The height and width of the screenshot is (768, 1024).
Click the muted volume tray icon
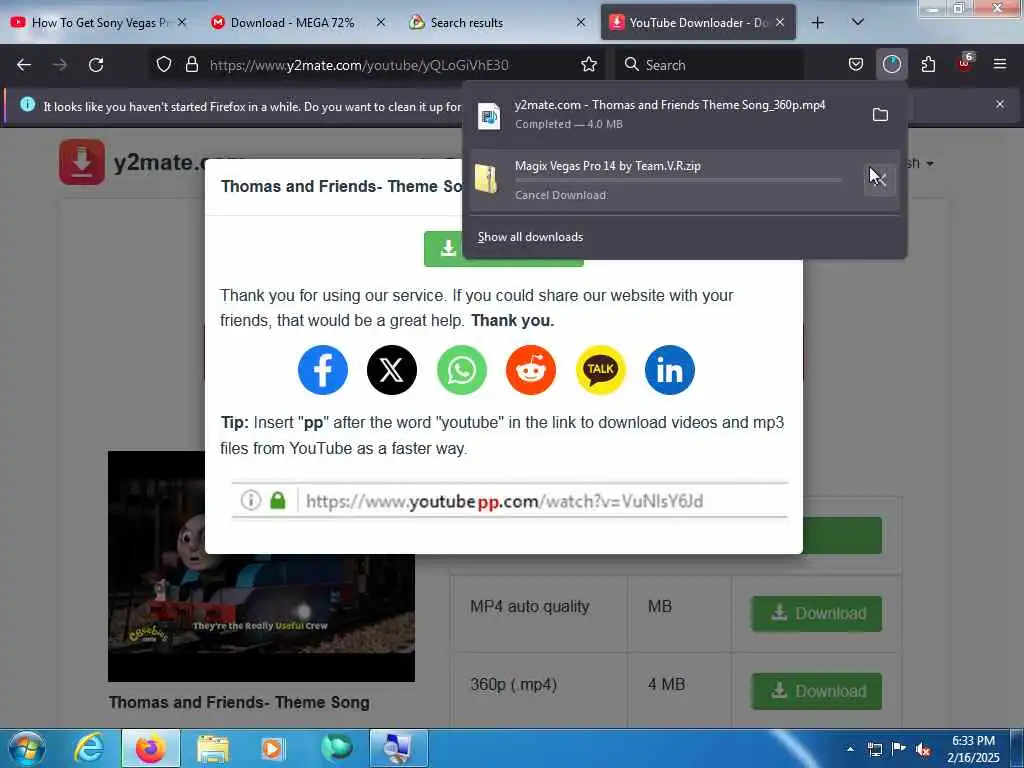click(923, 750)
